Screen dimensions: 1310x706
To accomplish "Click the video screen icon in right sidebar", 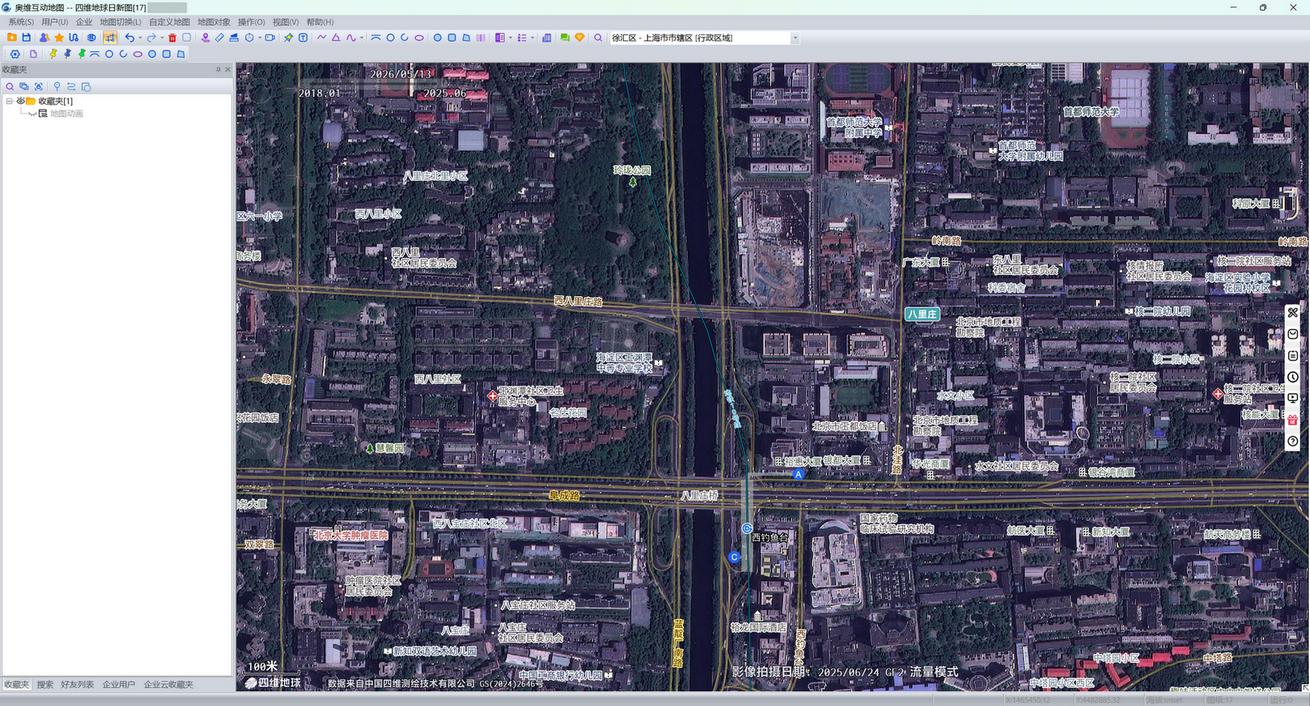I will 1293,398.
